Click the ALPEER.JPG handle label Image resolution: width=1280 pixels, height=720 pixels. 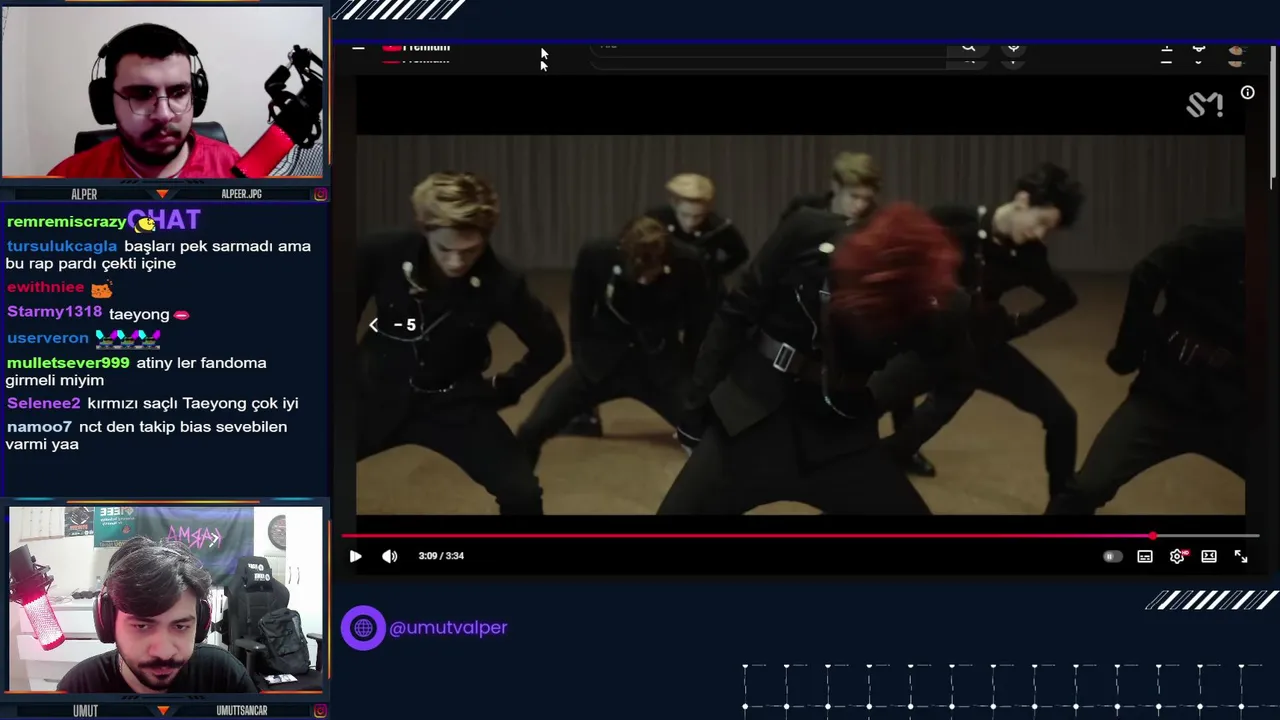[241, 194]
